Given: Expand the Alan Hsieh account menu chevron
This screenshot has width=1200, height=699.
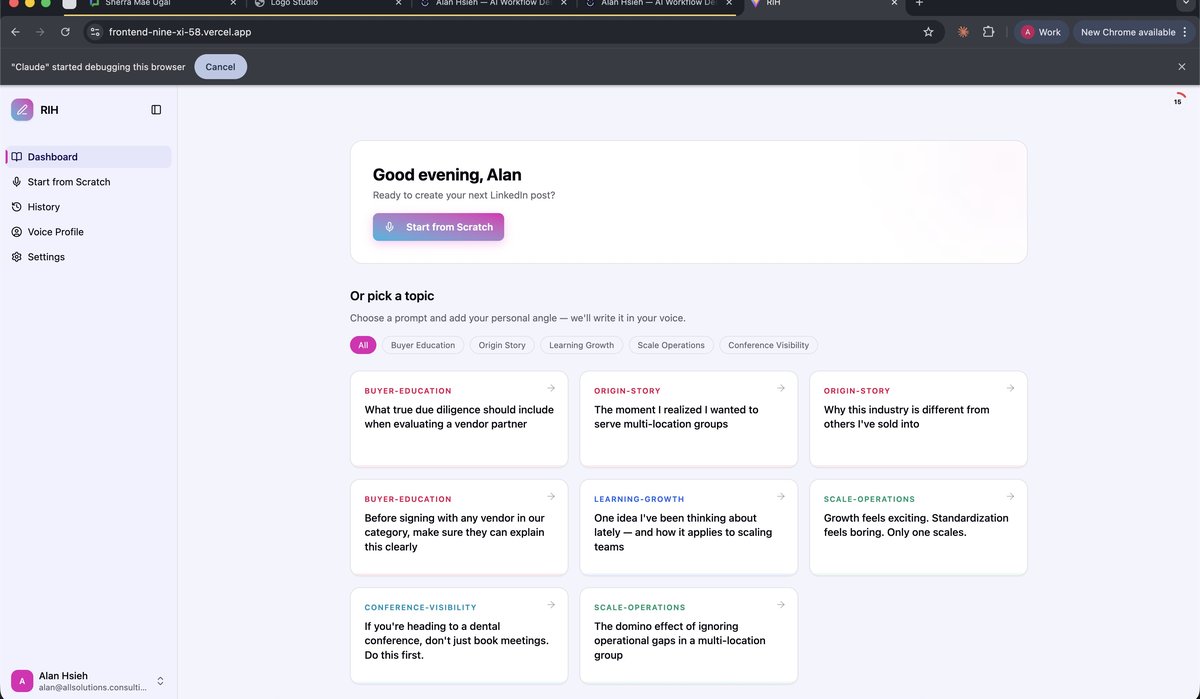Looking at the screenshot, I should coord(159,681).
